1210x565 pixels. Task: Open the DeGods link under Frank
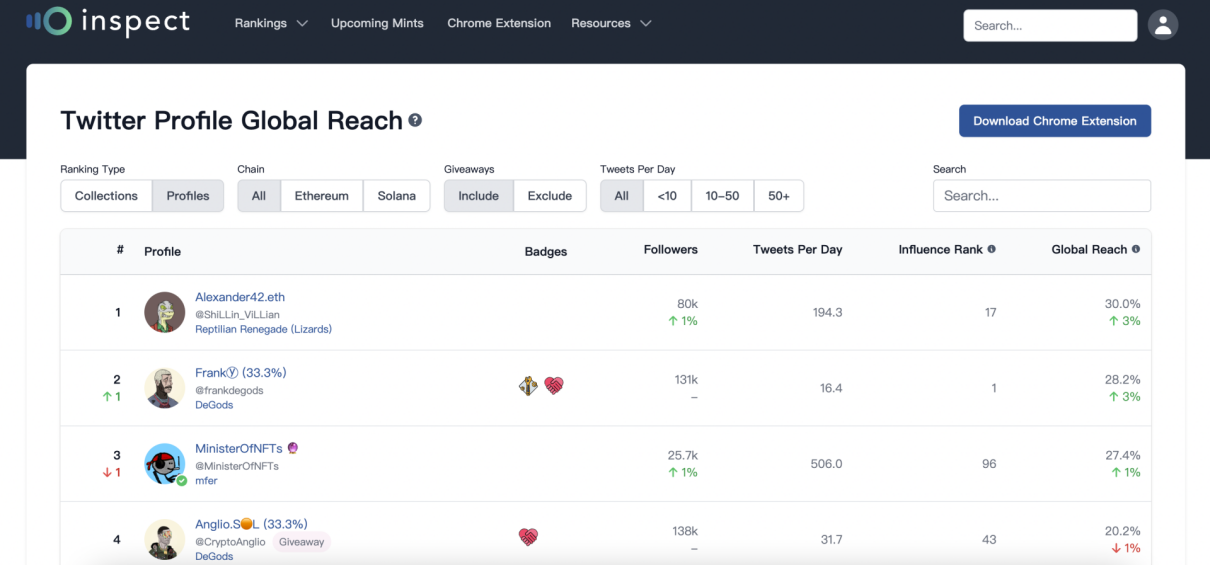point(213,404)
